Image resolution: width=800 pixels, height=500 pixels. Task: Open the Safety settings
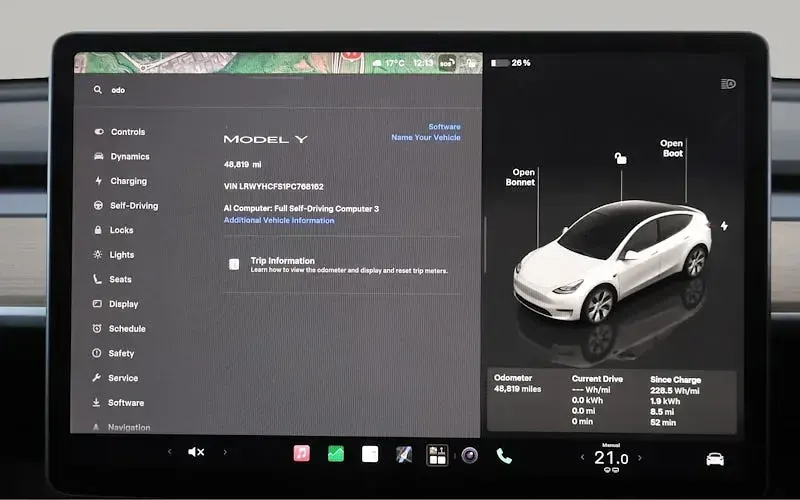113,353
